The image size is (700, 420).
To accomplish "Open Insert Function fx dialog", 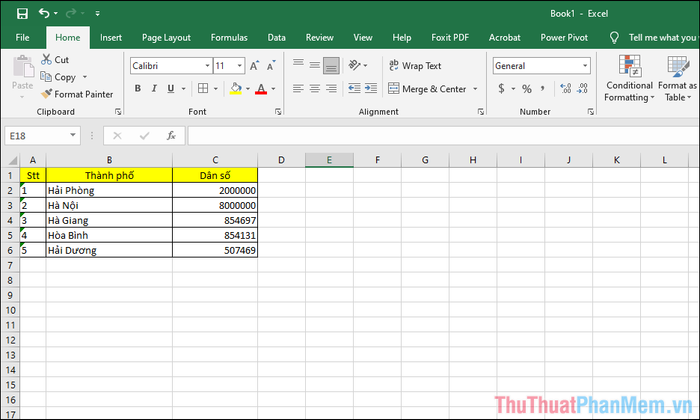I will click(171, 135).
